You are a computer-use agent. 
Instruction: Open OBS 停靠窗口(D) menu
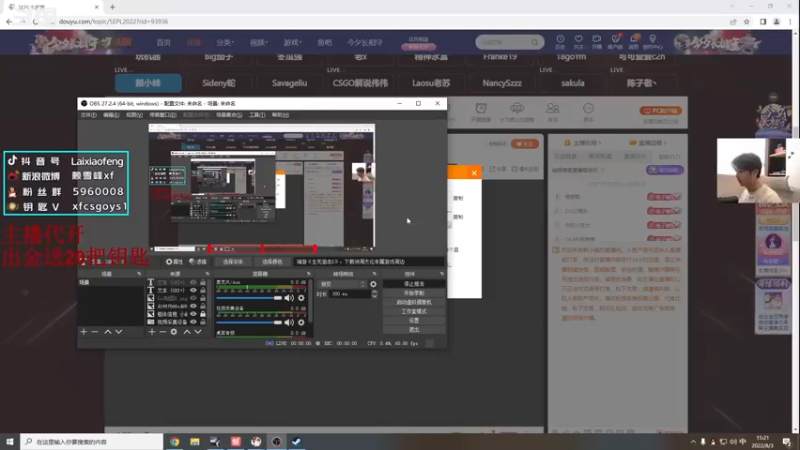162,115
